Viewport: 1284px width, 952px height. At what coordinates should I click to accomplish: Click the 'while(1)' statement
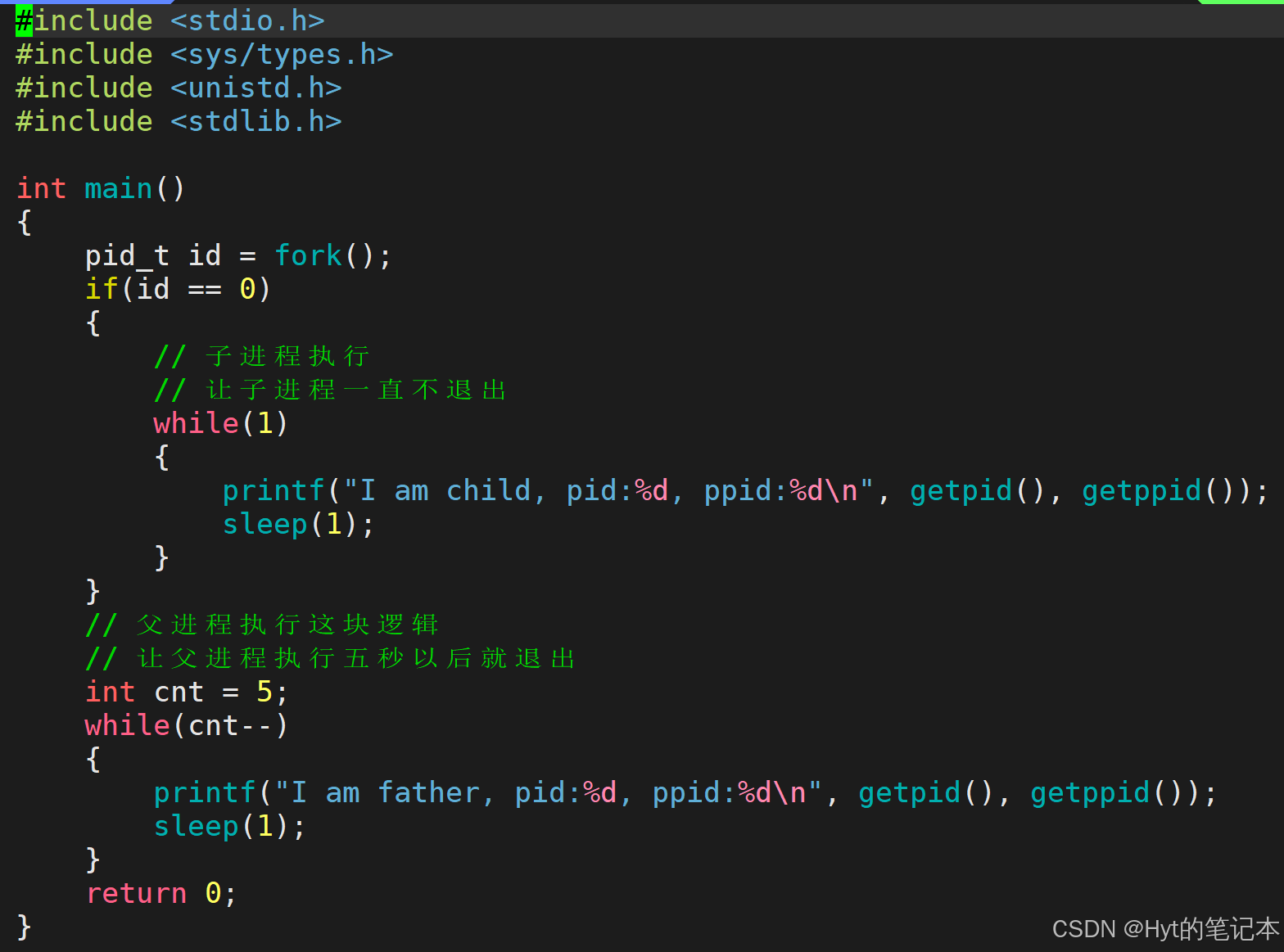(x=221, y=423)
